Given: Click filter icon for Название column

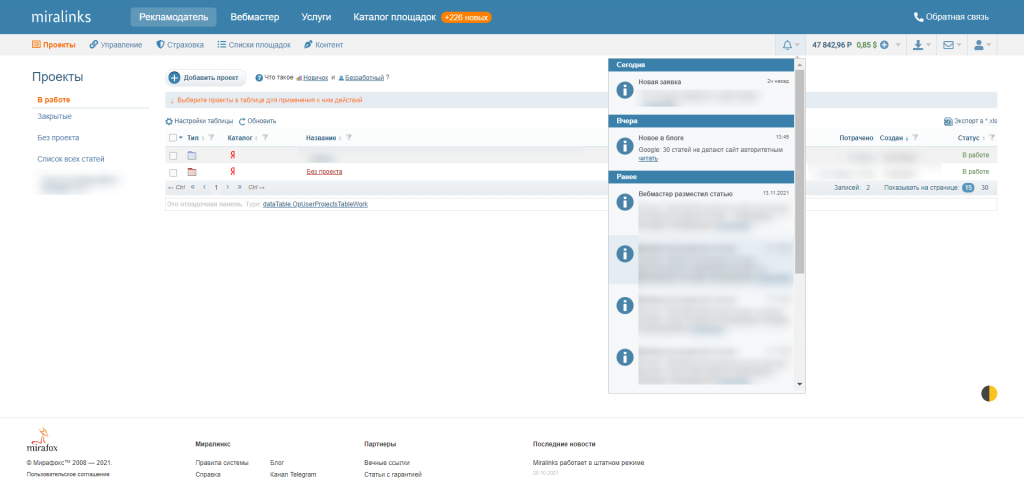Looking at the screenshot, I should coord(349,138).
